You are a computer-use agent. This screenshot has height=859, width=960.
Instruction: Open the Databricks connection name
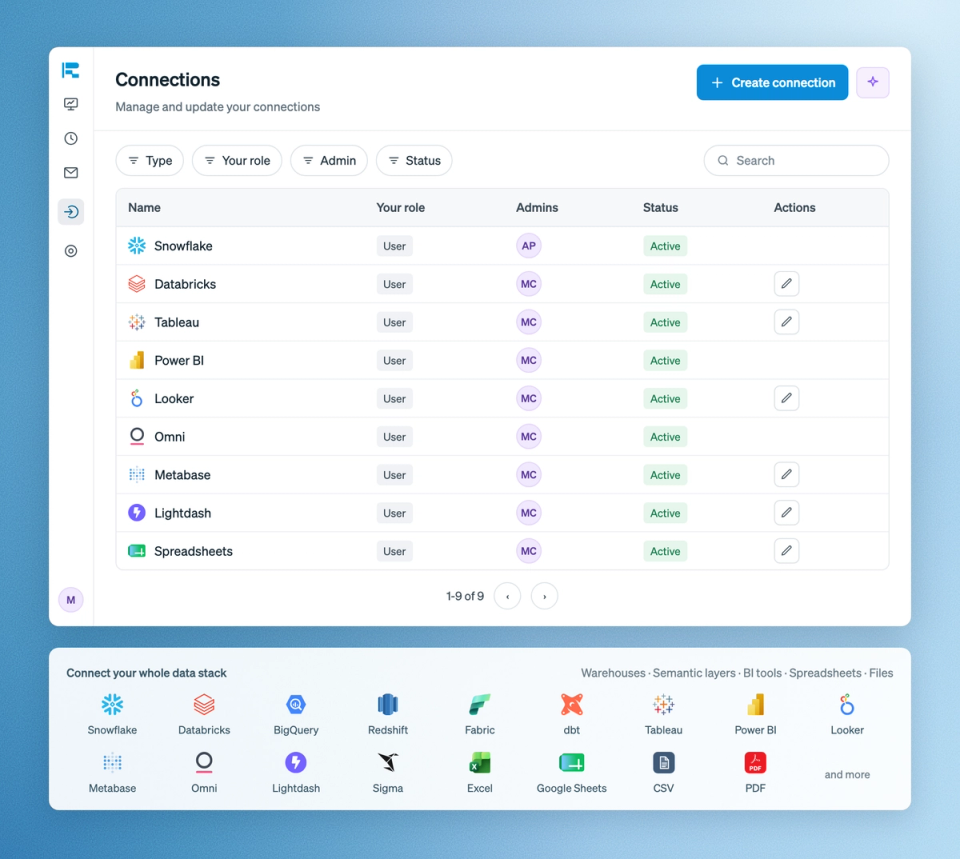[185, 284]
